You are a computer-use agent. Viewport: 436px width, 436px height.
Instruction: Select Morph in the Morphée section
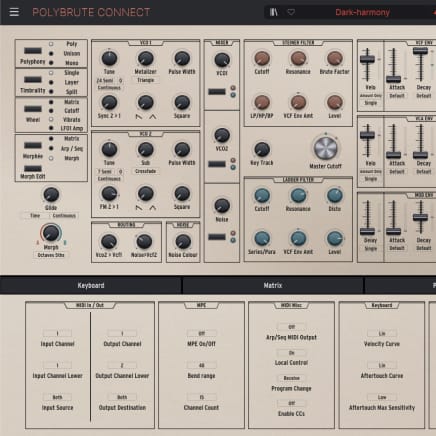click(51, 158)
